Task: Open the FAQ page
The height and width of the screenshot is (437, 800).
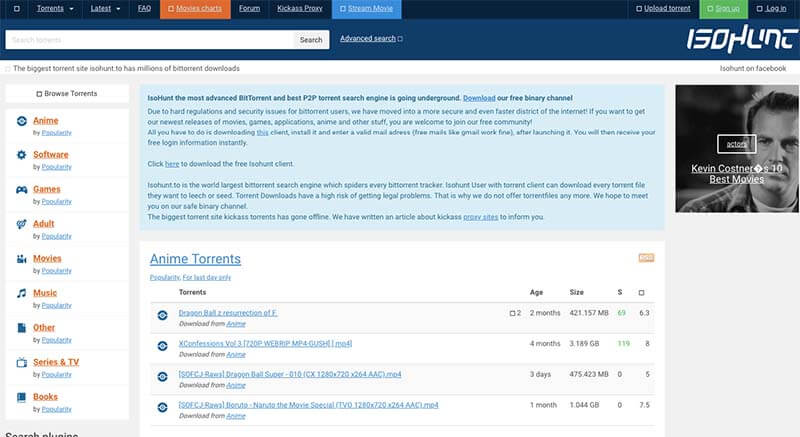Action: point(144,9)
